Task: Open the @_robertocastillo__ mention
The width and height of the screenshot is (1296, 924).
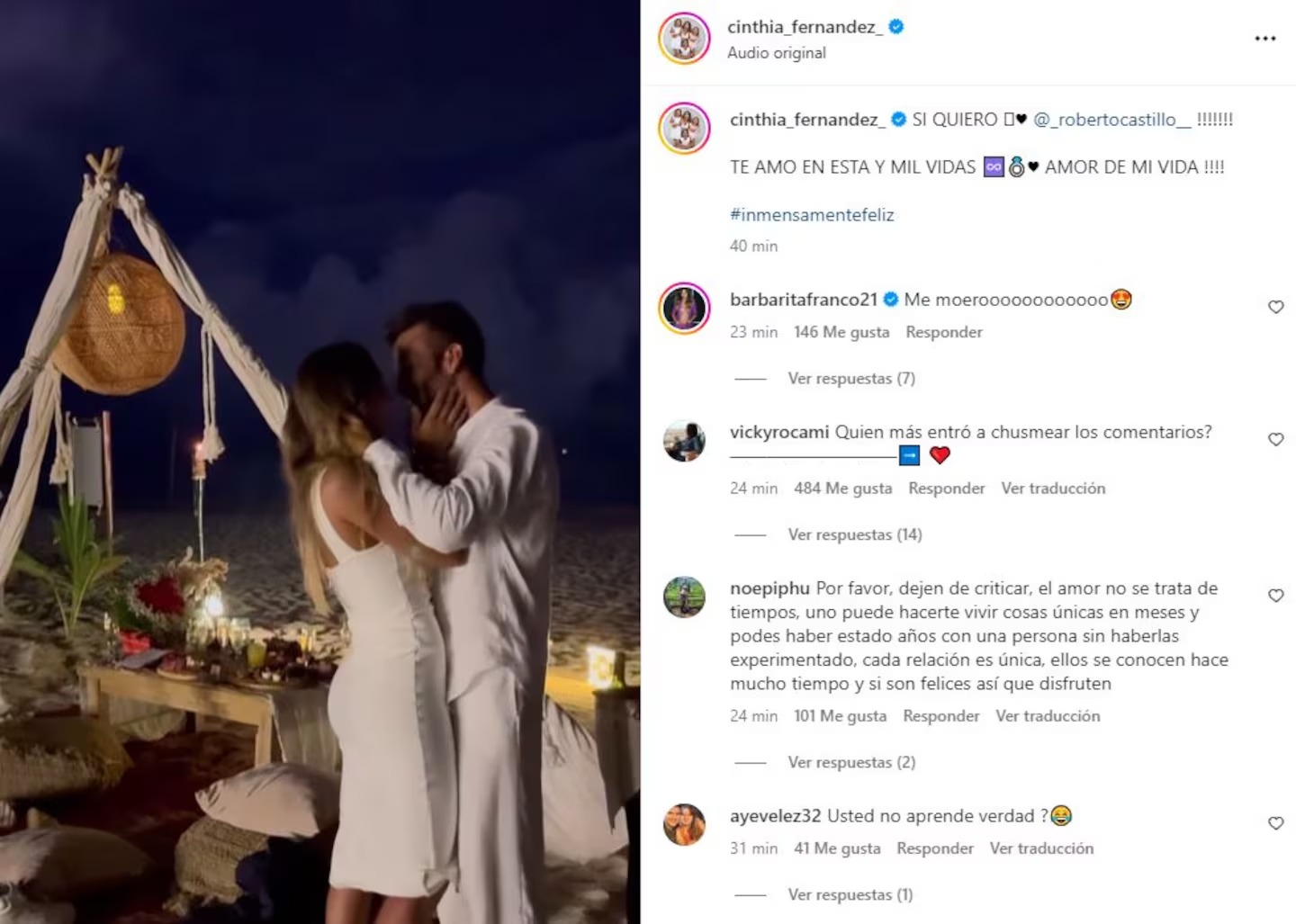Action: (x=1111, y=120)
